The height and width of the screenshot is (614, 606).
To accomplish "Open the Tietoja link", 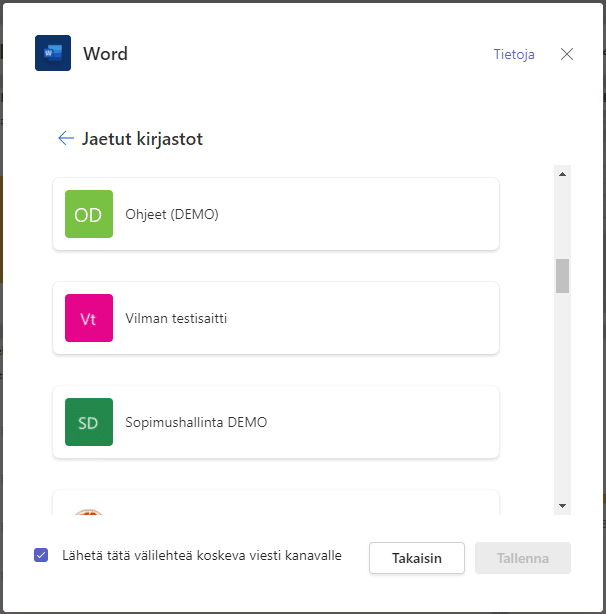I will (514, 54).
